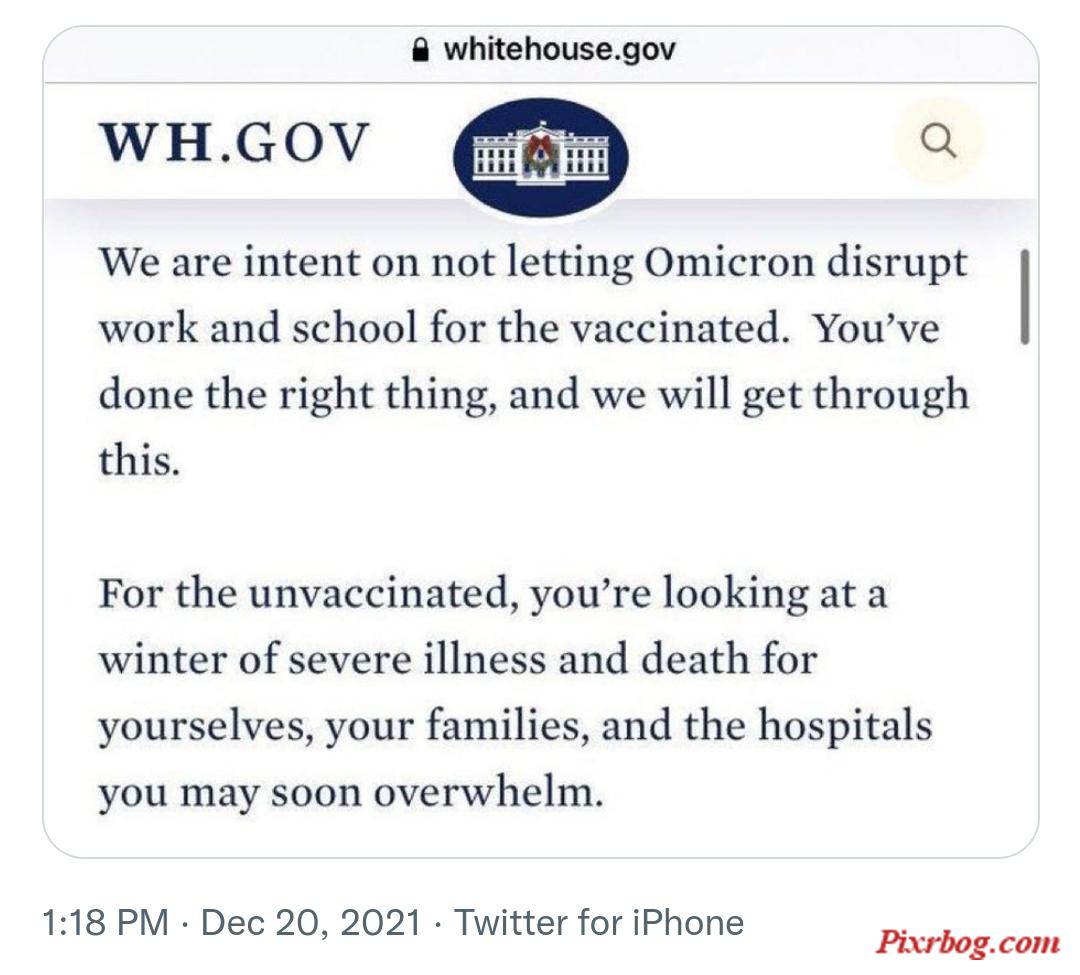1080x975 pixels.
Task: Click the White House oval logo
Action: [x=541, y=156]
